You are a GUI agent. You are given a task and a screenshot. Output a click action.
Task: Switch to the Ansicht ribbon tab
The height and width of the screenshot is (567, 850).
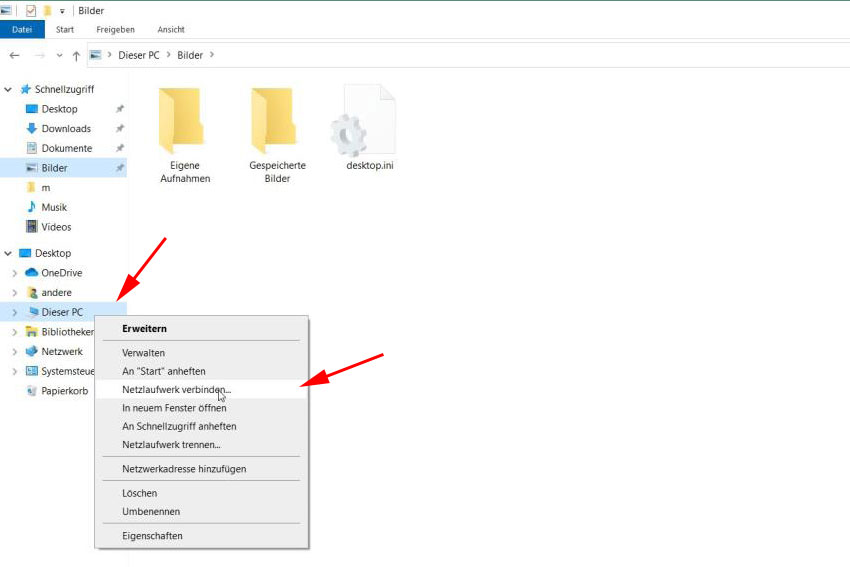coord(170,30)
